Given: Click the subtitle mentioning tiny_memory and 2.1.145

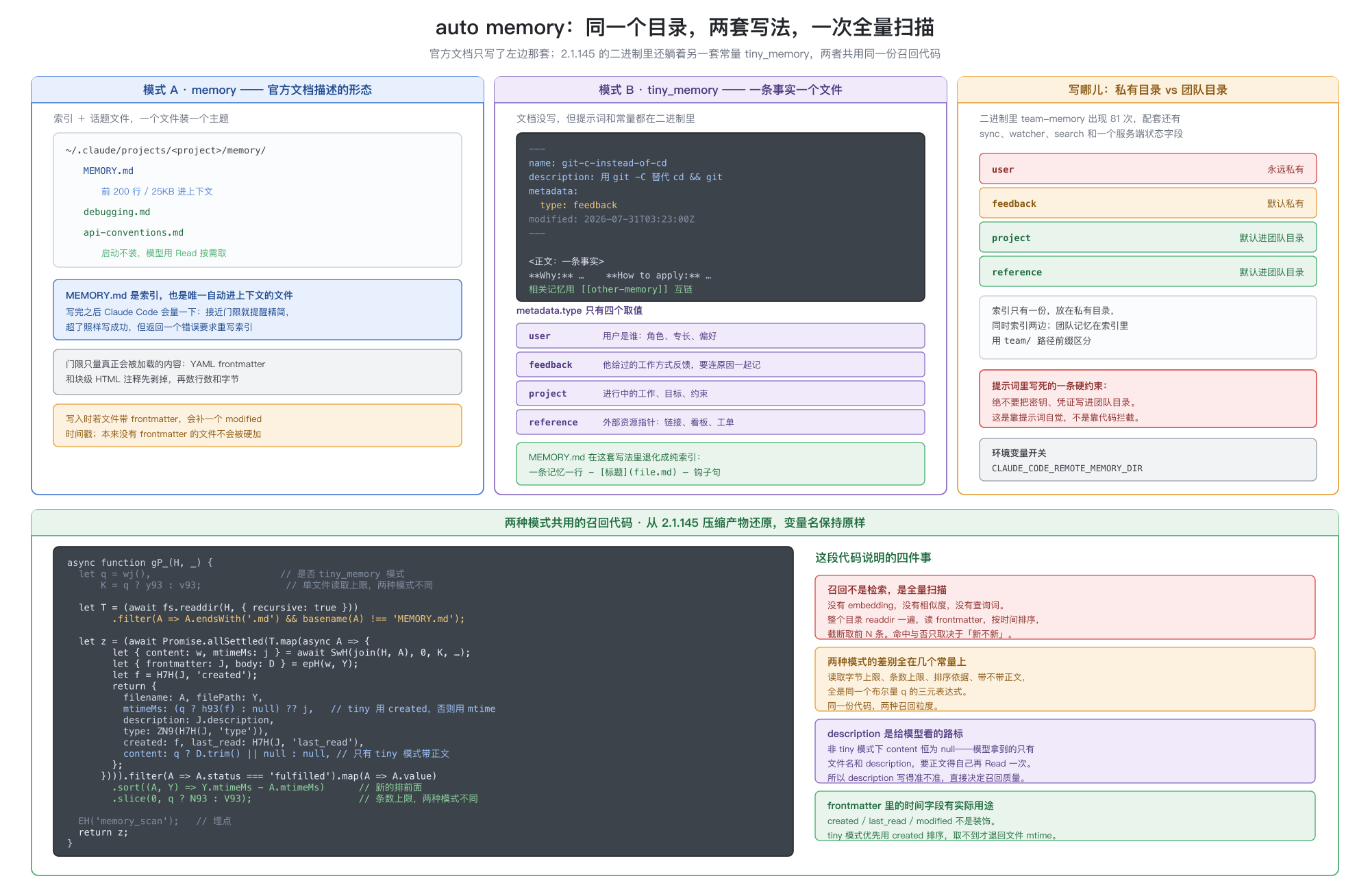Looking at the screenshot, I should pos(685,53).
